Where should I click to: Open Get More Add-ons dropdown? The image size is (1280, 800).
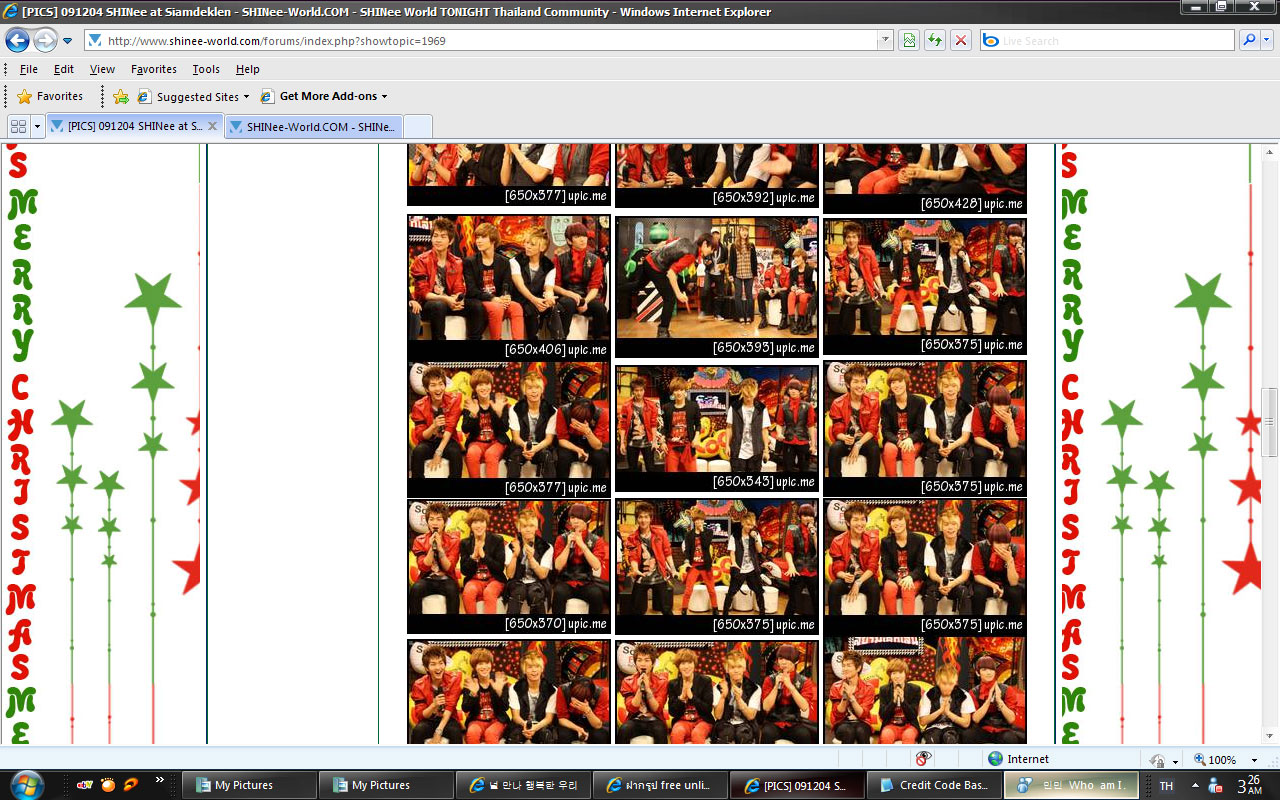pos(324,97)
